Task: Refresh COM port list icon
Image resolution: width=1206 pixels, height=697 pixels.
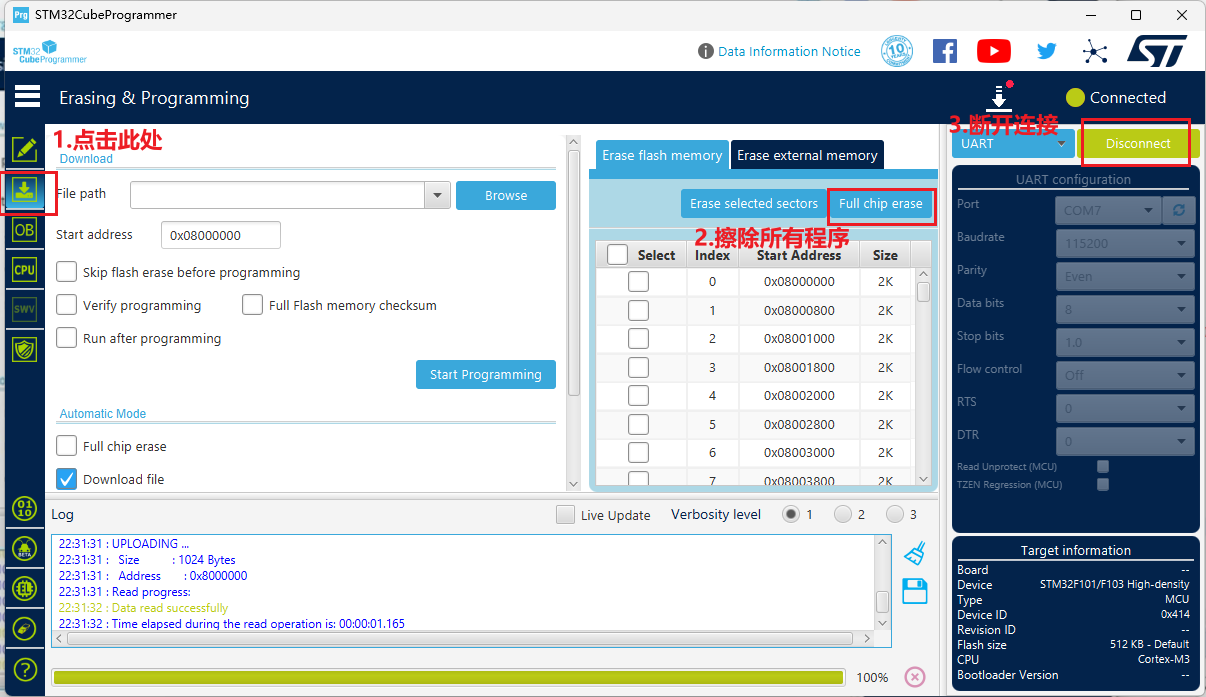Action: 1179,210
